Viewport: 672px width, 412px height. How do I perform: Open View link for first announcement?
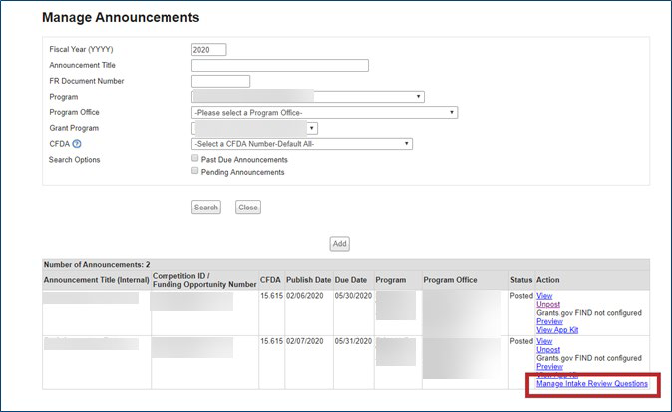544,296
